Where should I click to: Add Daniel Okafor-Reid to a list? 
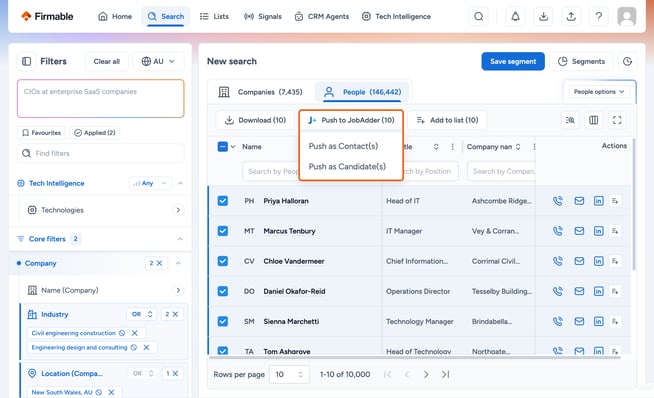(x=615, y=291)
